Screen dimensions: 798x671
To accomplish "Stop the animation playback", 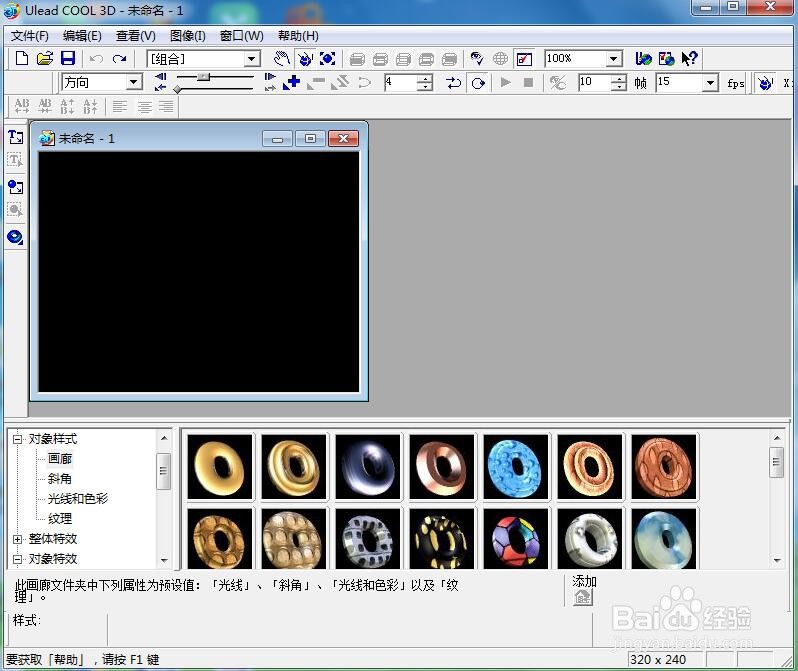I will point(528,82).
